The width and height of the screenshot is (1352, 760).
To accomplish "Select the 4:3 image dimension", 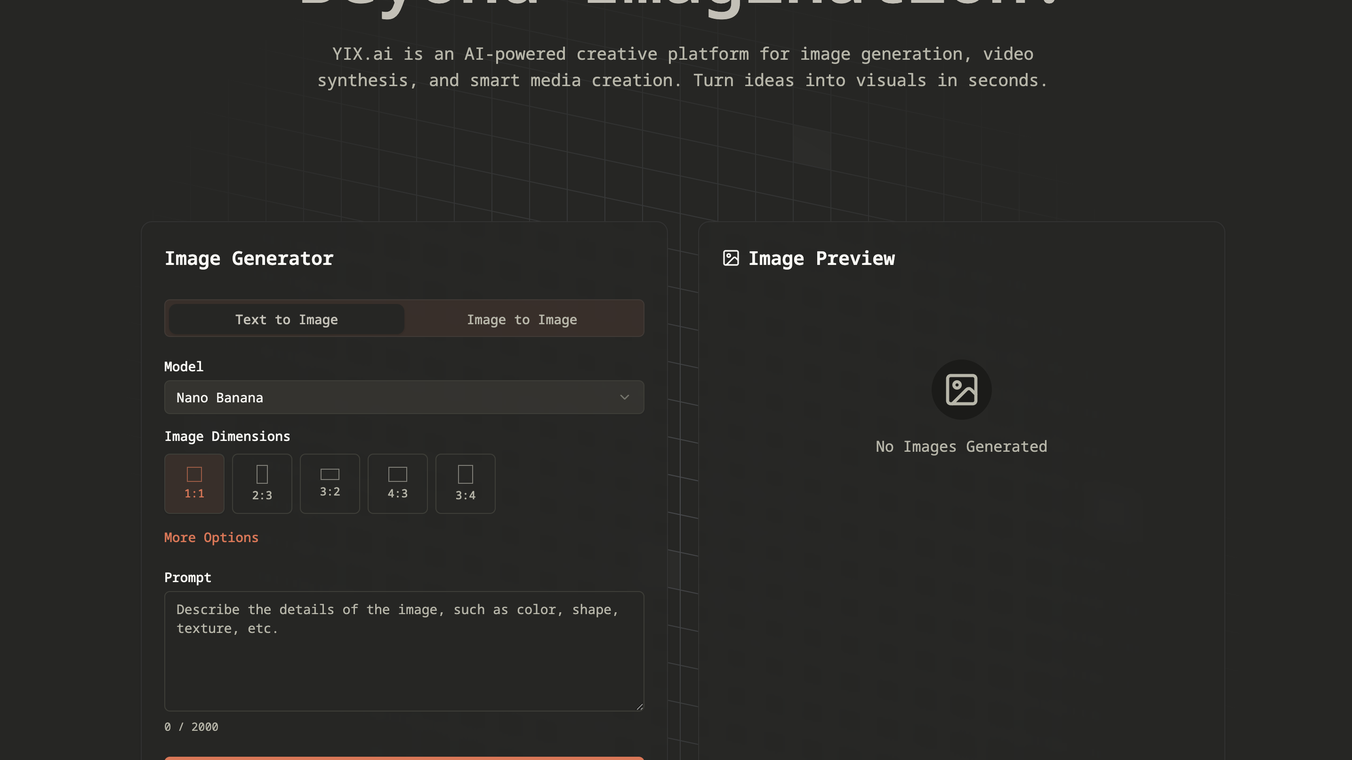I will click(x=398, y=484).
